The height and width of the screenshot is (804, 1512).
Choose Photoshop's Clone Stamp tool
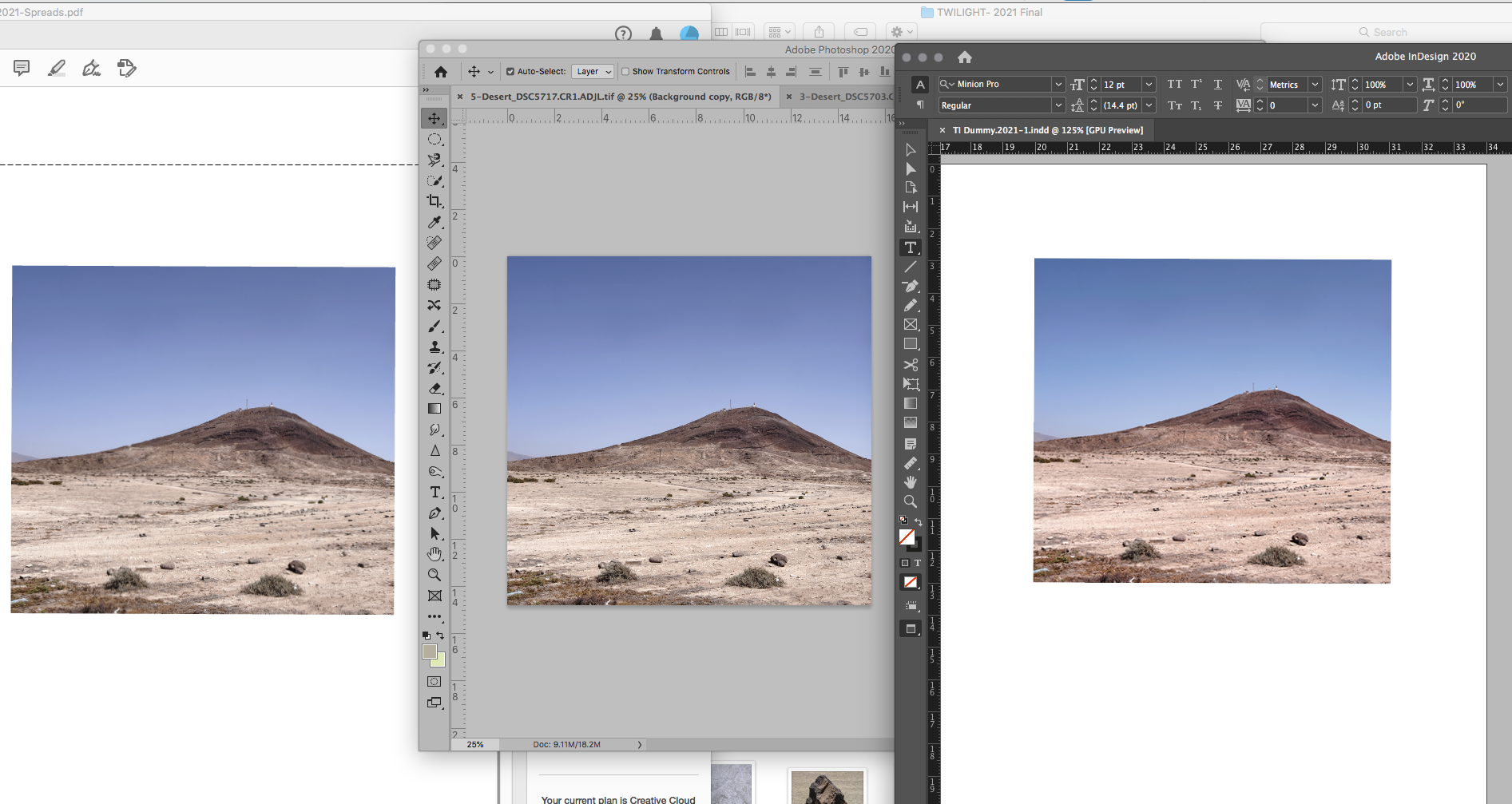(x=435, y=347)
